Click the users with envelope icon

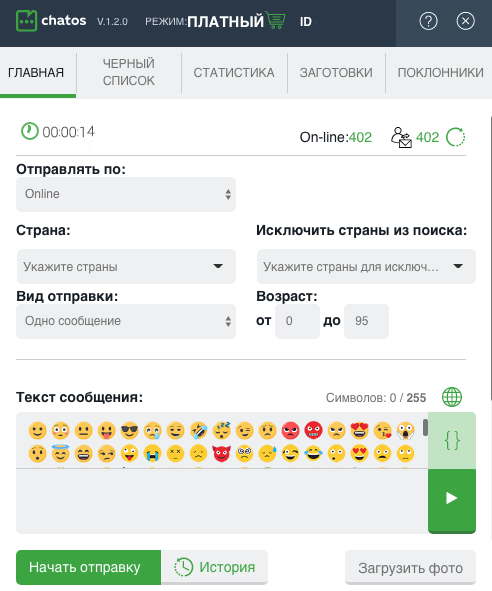click(401, 137)
